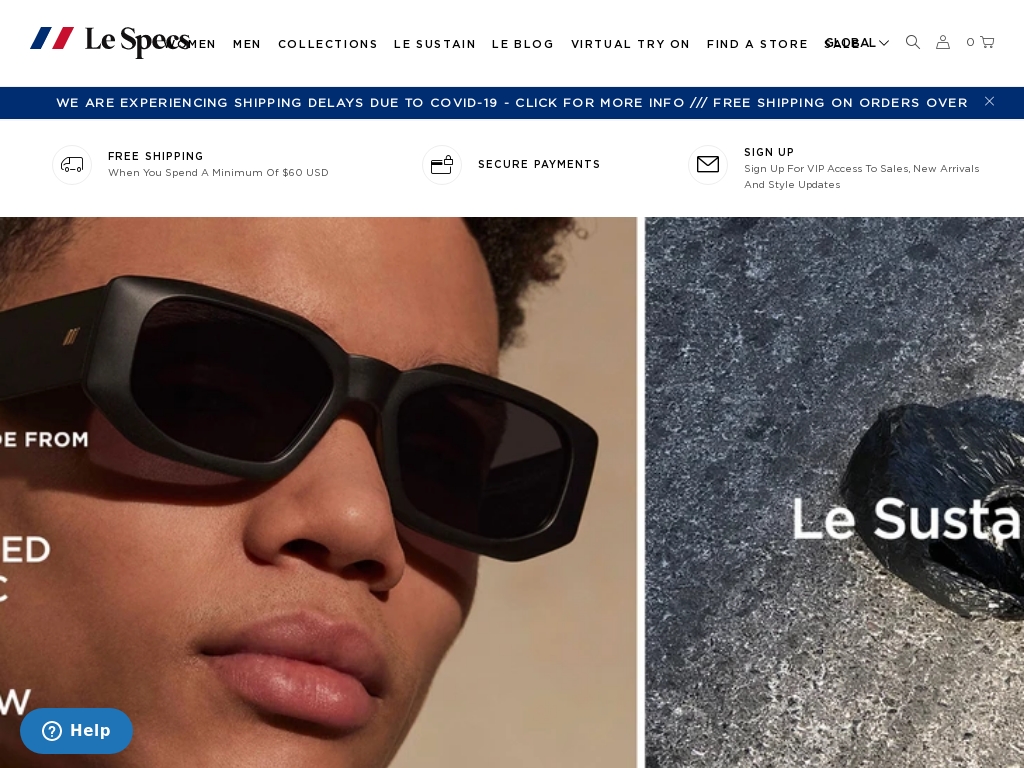Open the account profile icon
1024x768 pixels.
942,42
